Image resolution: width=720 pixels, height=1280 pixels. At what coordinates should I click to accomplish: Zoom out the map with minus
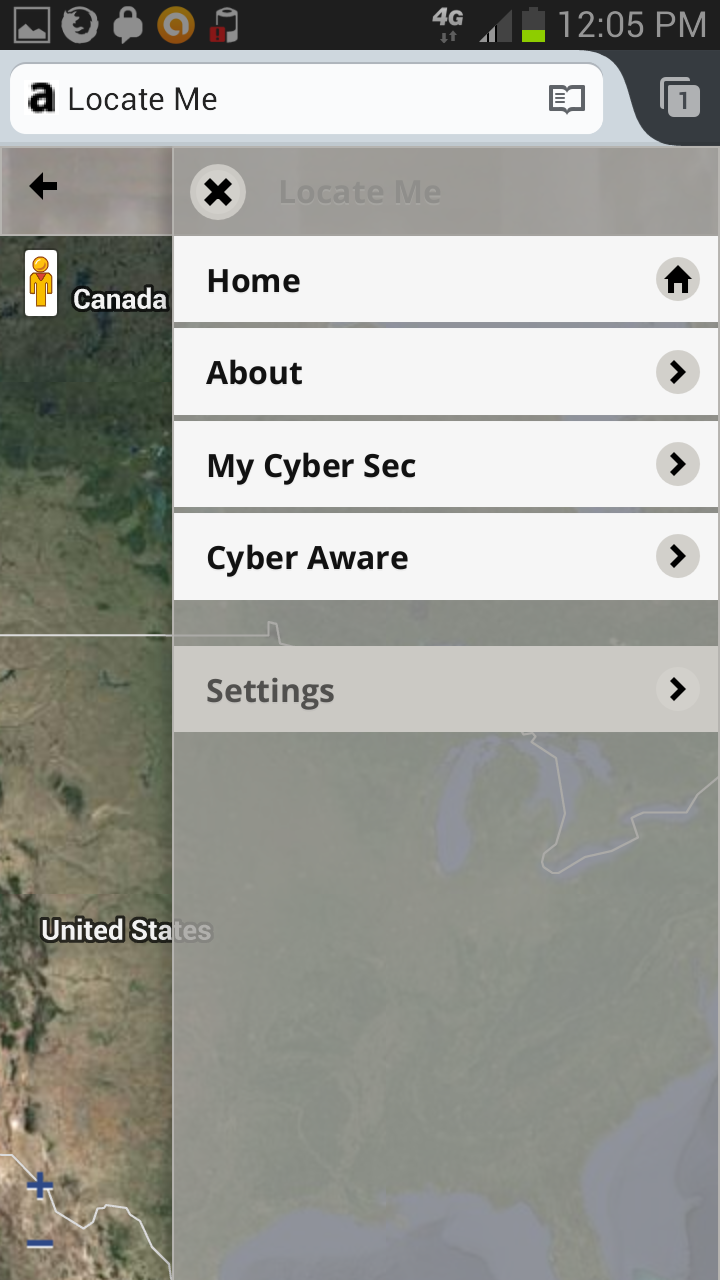tap(40, 1243)
